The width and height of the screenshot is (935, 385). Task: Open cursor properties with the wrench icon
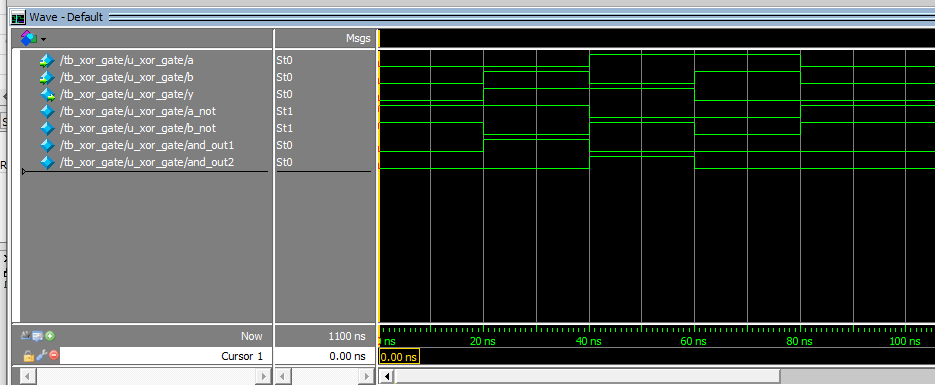click(x=41, y=355)
